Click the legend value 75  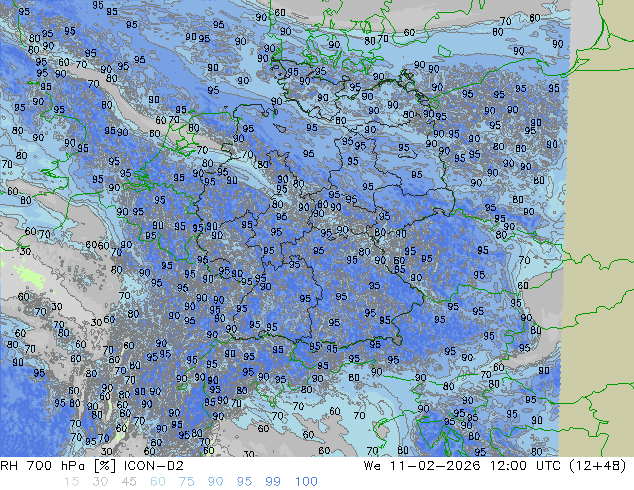coord(186,482)
